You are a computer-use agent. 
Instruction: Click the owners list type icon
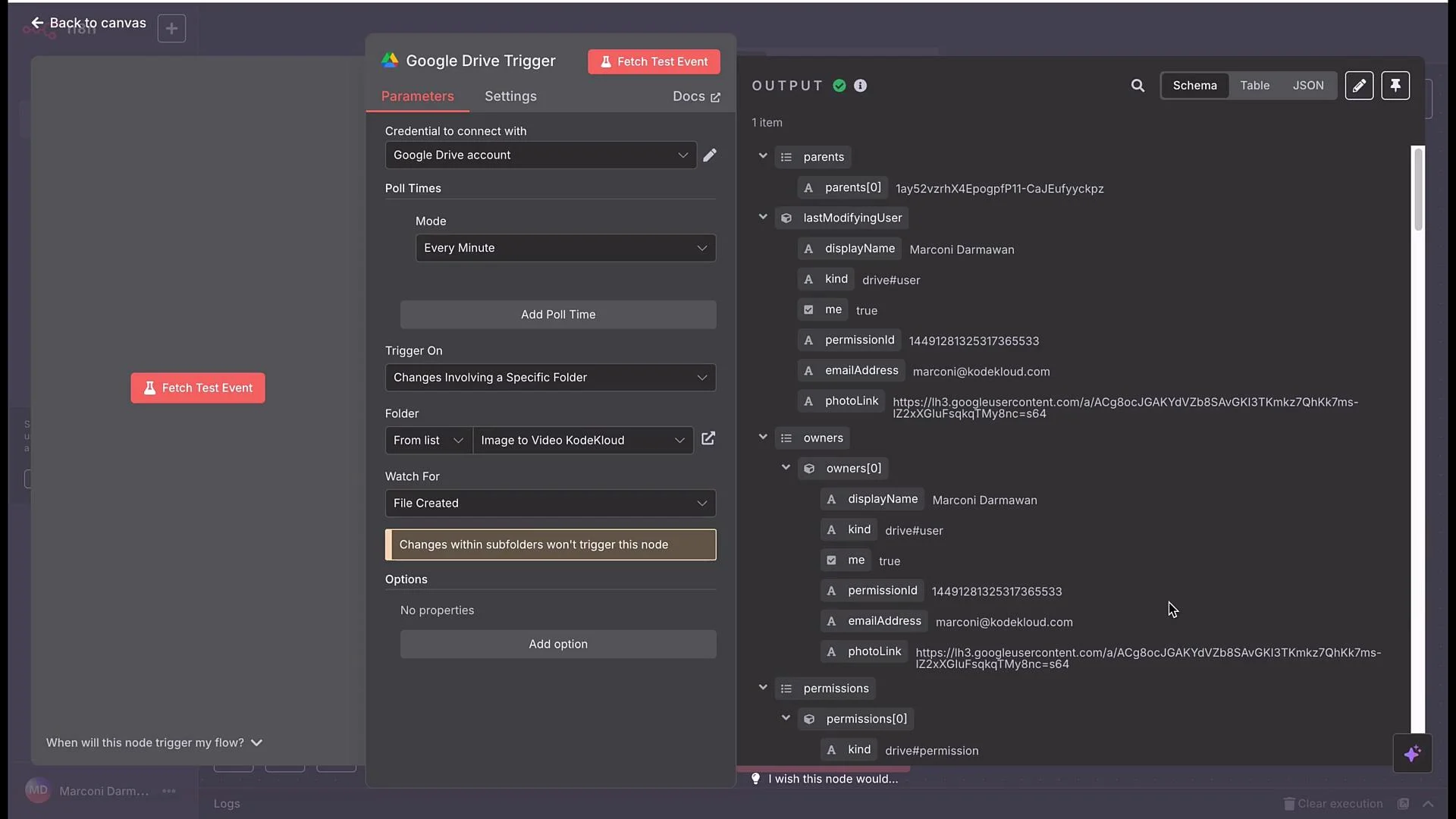point(786,438)
